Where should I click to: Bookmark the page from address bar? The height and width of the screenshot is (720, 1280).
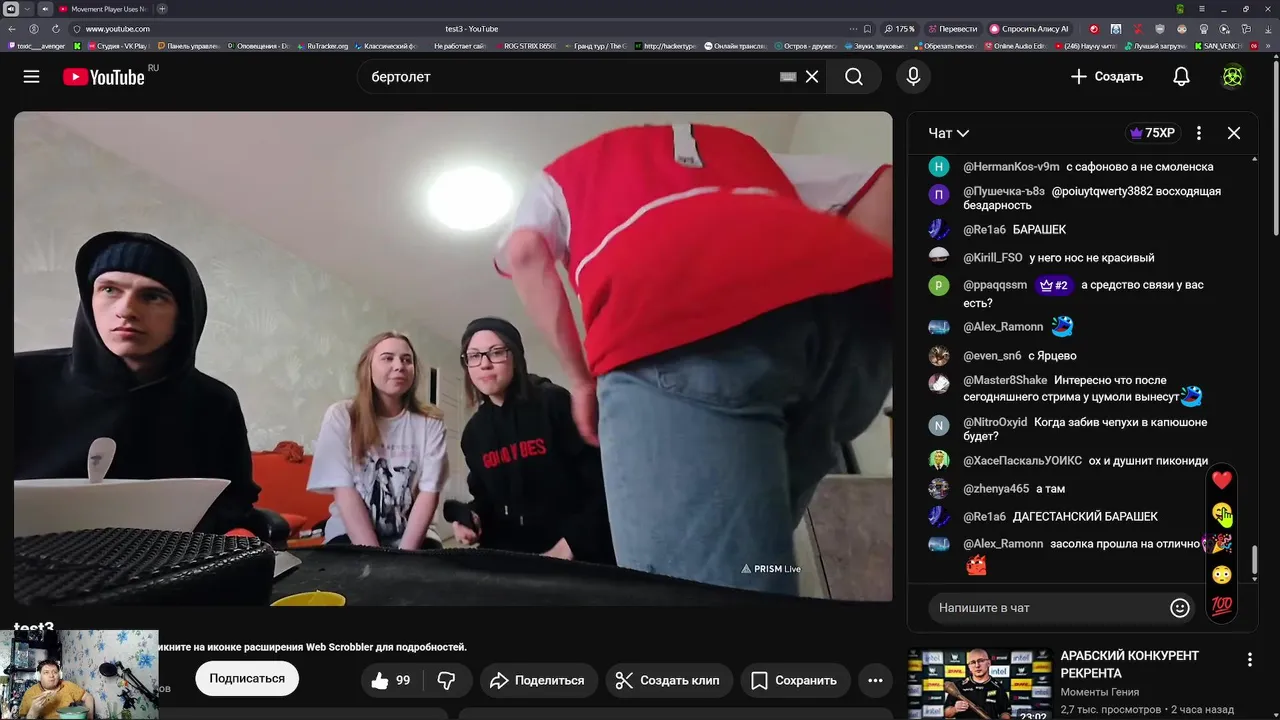pos(867,29)
